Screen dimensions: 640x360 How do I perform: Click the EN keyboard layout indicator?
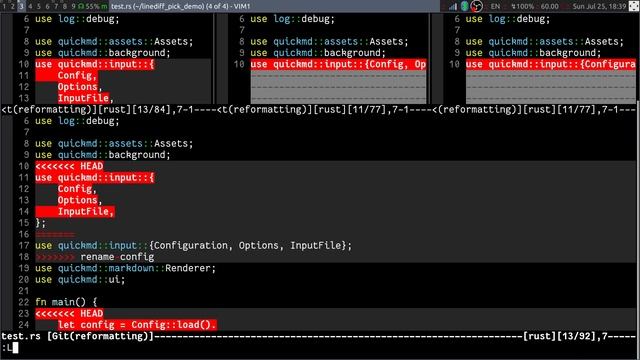click(495, 6)
